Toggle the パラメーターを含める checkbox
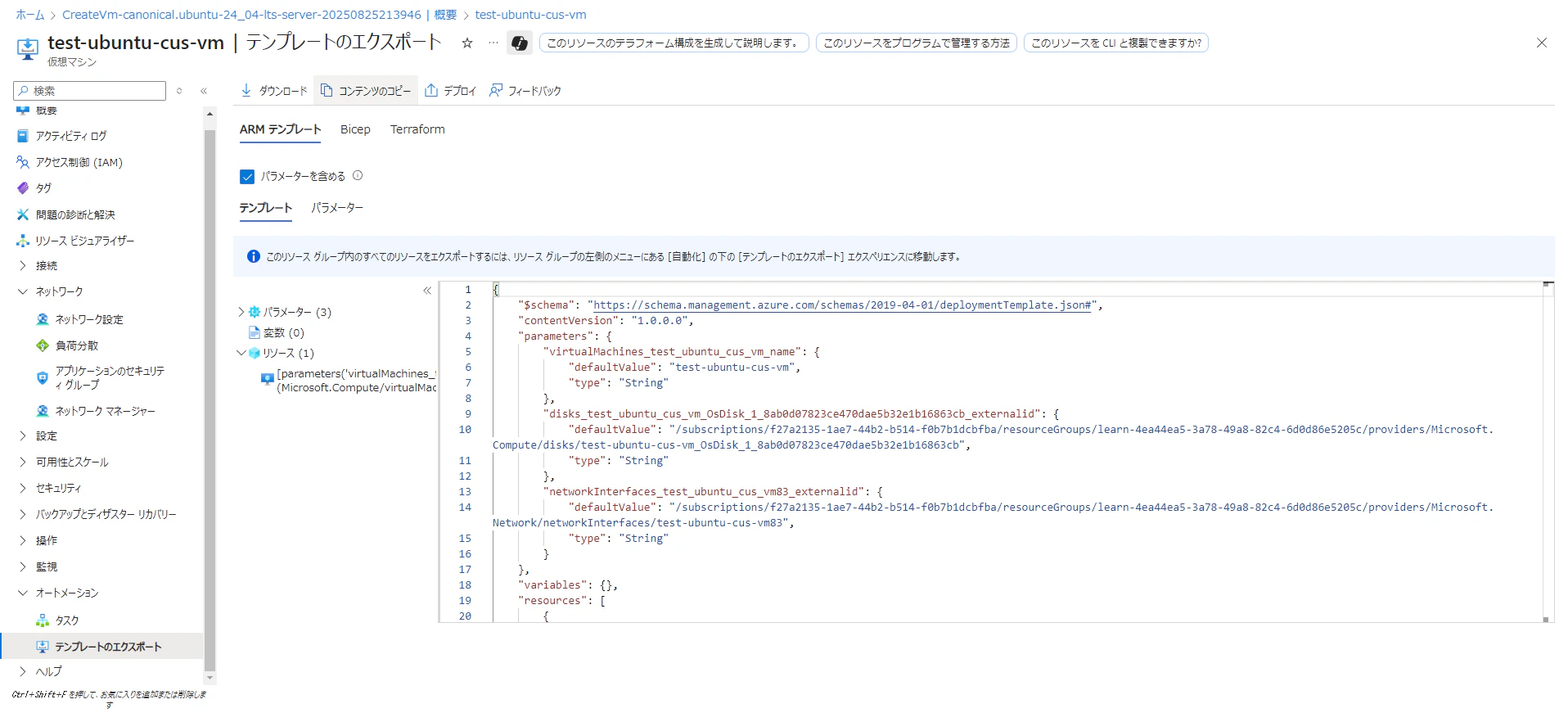Image resolution: width=1568 pixels, height=713 pixels. pos(247,176)
